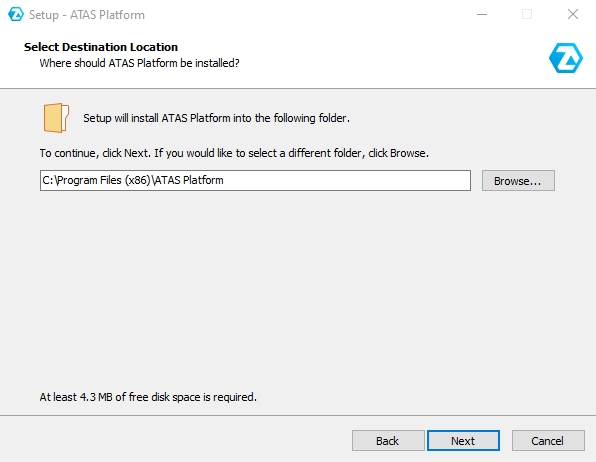Screen dimensions: 596x462
Task: Click the large ATAS hexagon logo in the header
Action: click(x=566, y=58)
